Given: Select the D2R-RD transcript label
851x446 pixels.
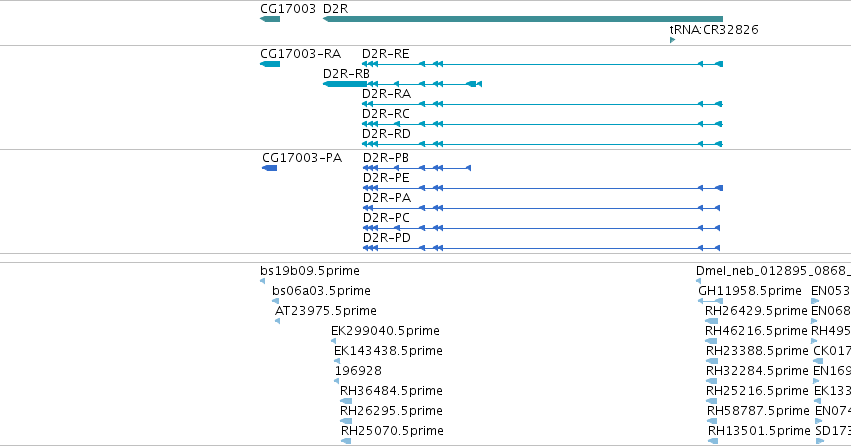Looking at the screenshot, I should click(x=386, y=134).
